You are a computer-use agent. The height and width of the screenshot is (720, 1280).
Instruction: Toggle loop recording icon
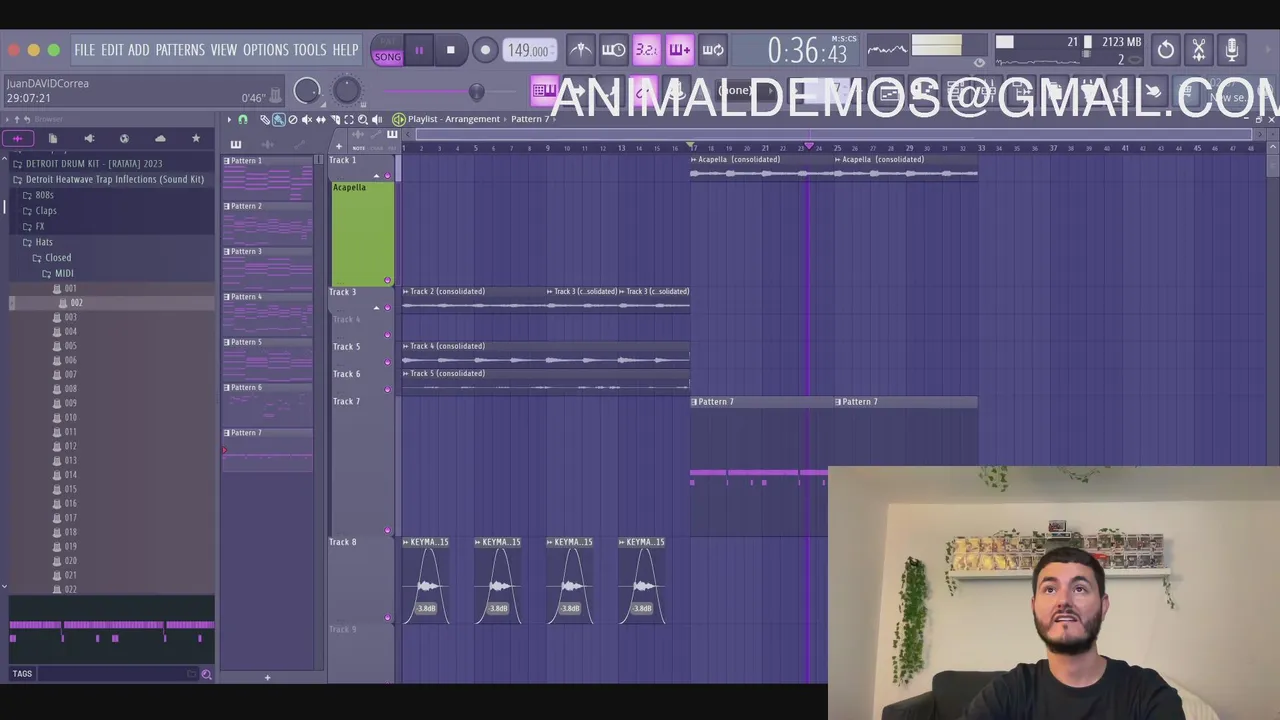click(x=713, y=50)
